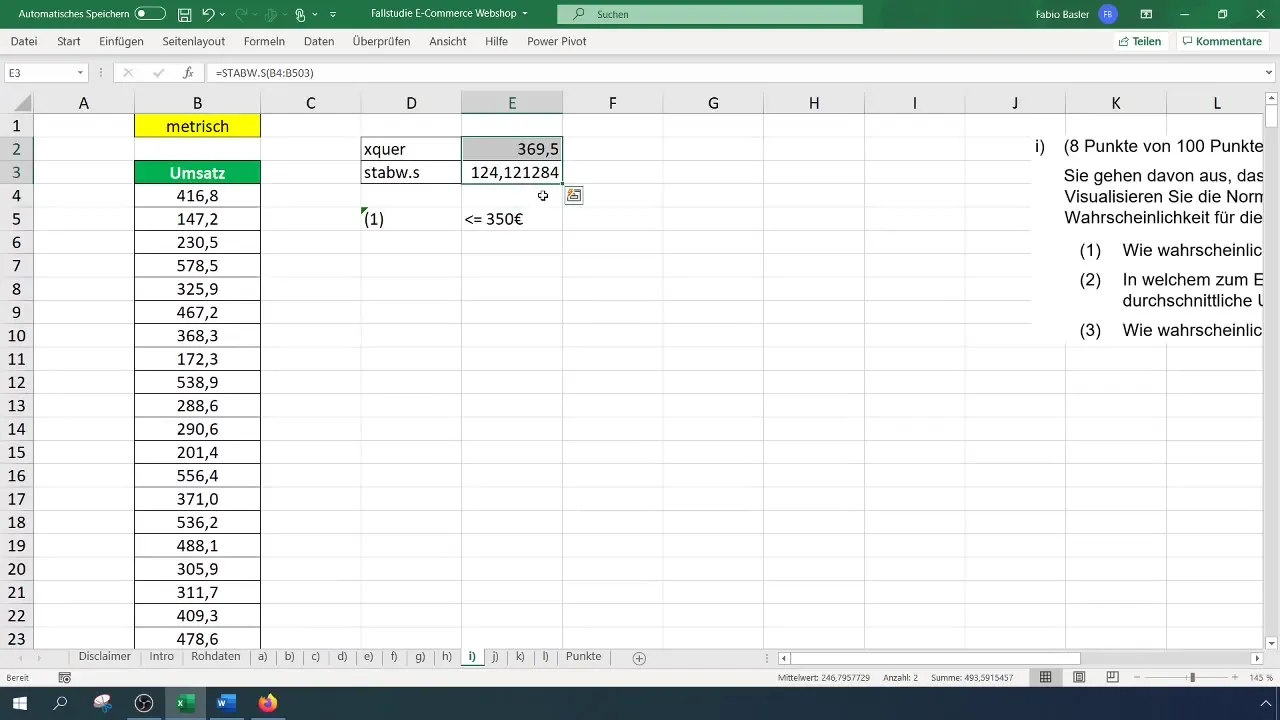Switch to the Start ribbon tab
Image resolution: width=1280 pixels, height=720 pixels.
(69, 41)
